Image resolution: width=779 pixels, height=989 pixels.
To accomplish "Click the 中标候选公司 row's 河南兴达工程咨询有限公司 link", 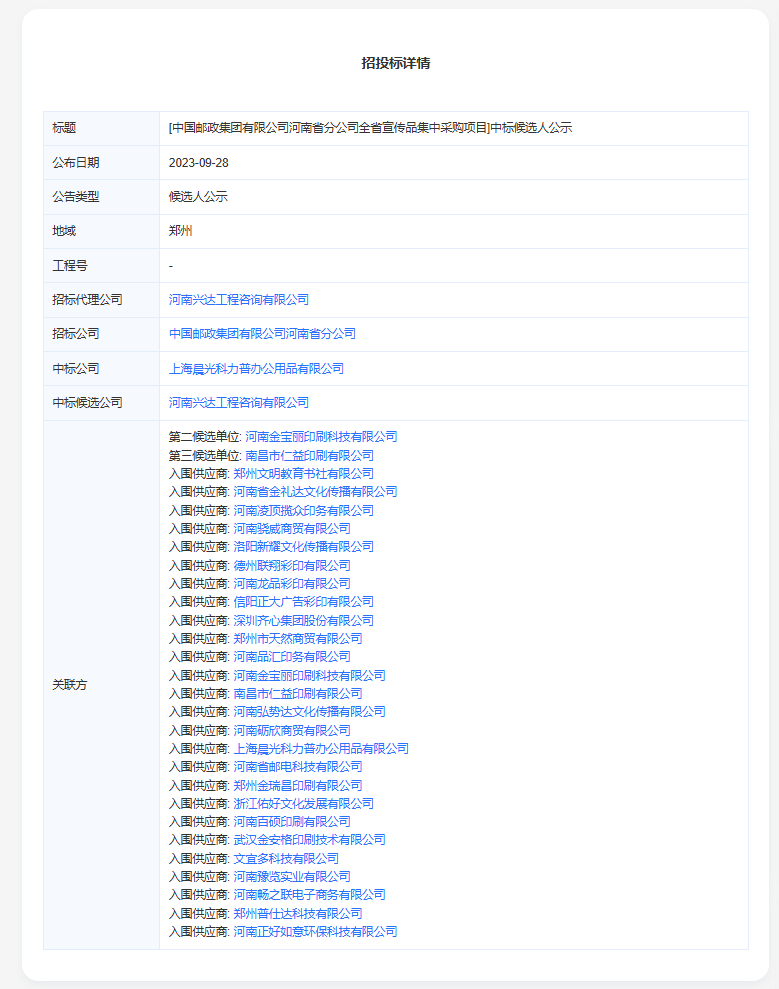I will (x=239, y=402).
